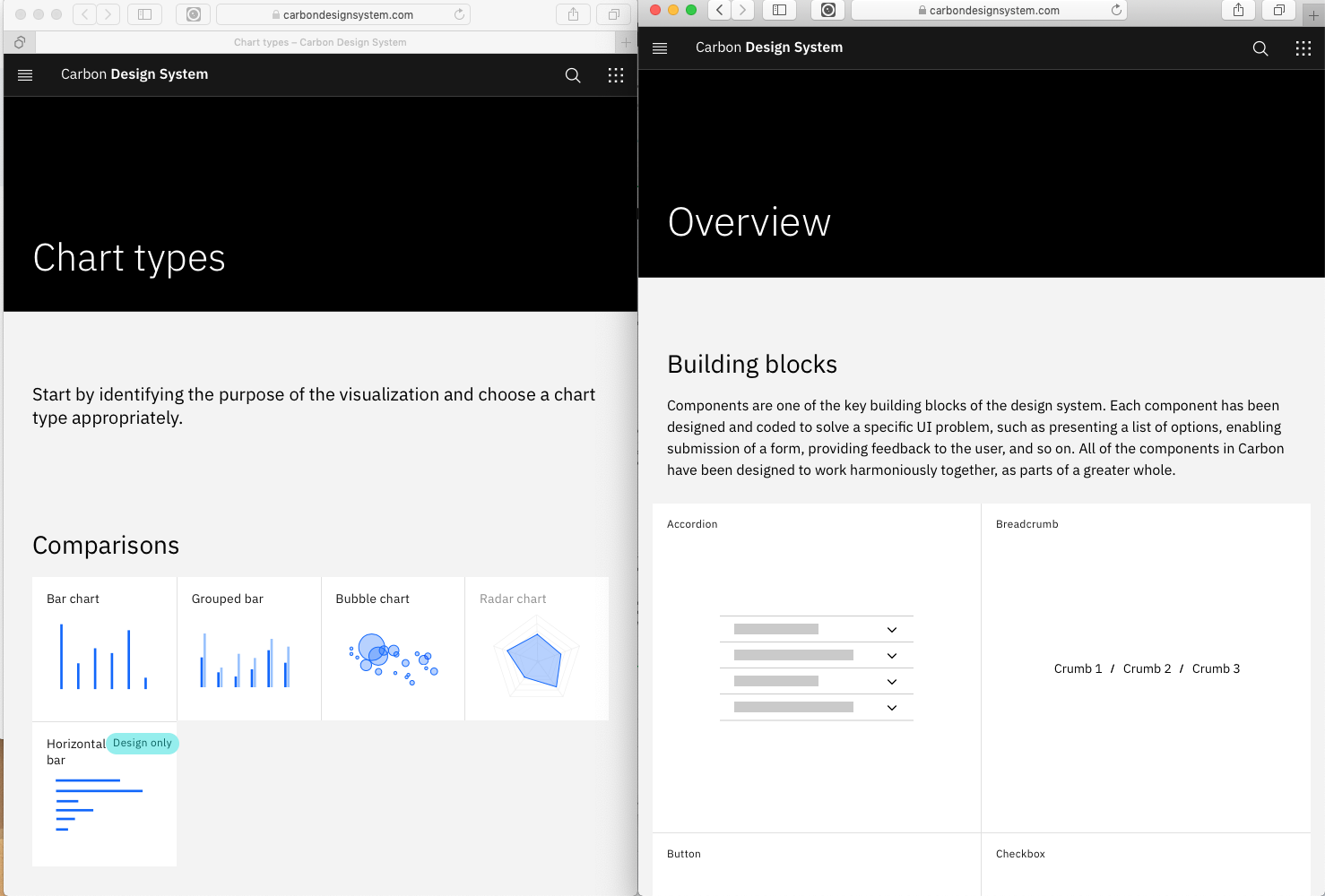Go forward in the left Safari window
The width and height of the screenshot is (1325, 896).
point(108,14)
